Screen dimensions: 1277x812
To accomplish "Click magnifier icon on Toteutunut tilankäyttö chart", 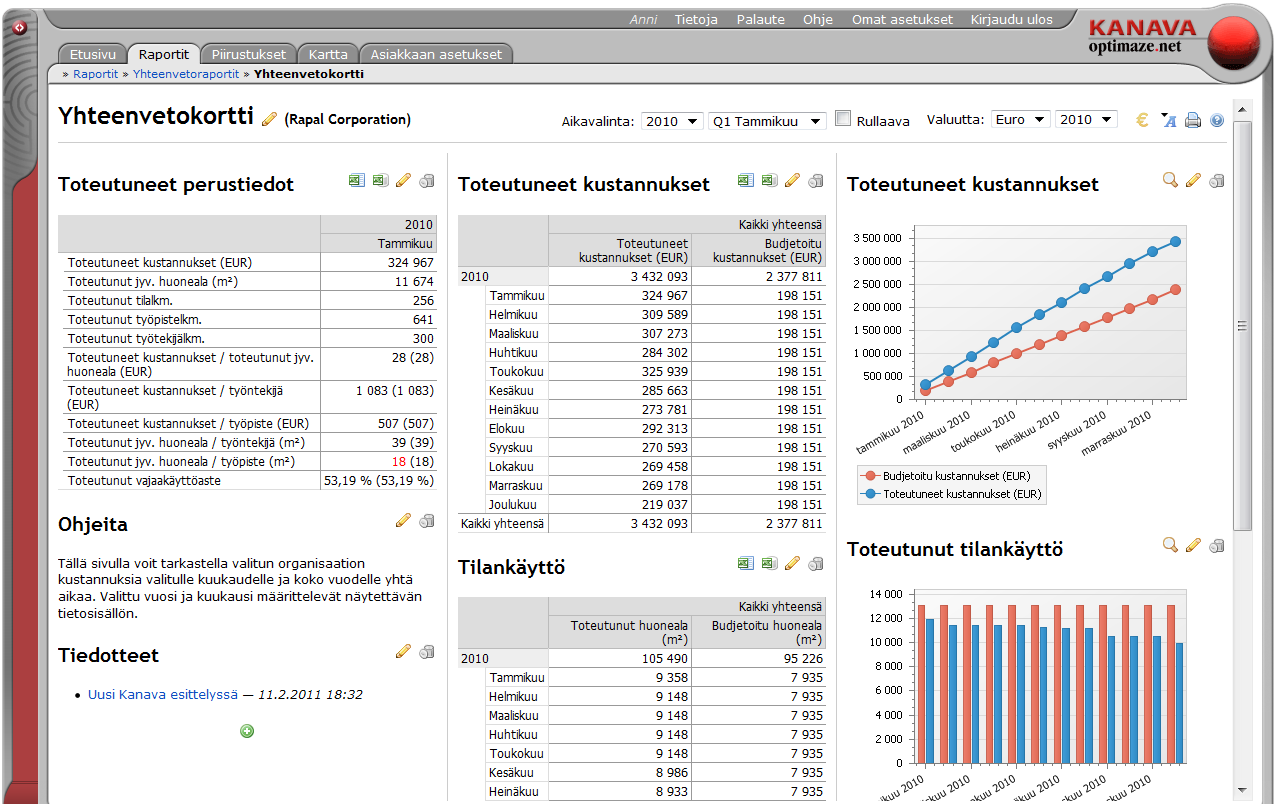I will tap(1170, 545).
